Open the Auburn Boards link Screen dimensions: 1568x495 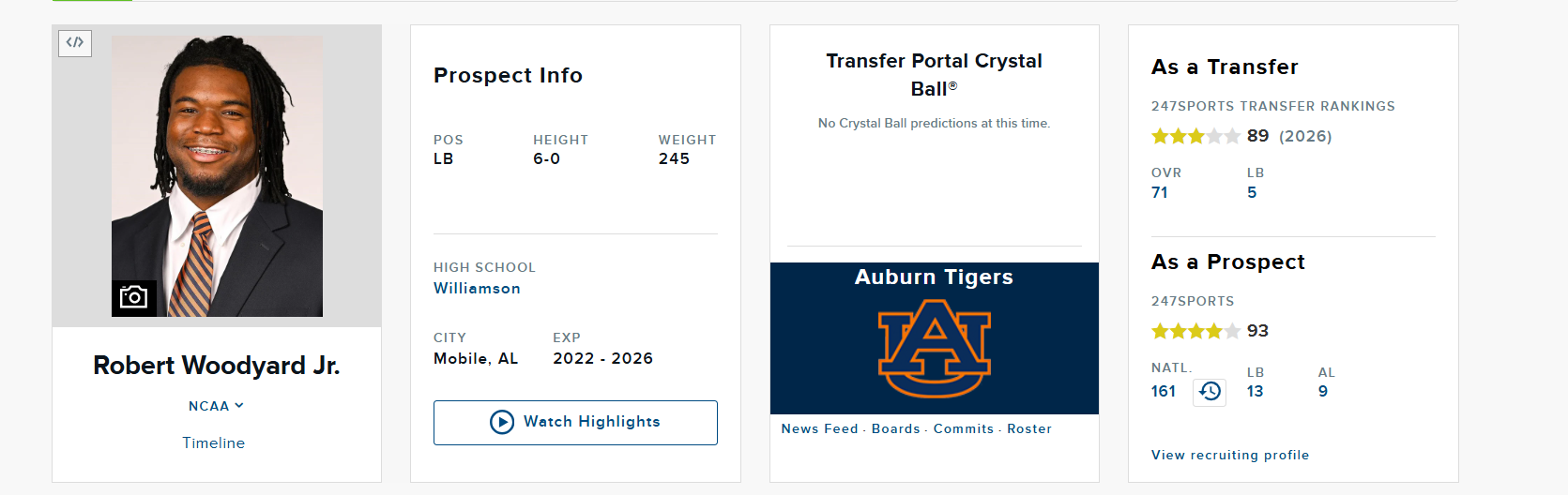pyautogui.click(x=895, y=428)
